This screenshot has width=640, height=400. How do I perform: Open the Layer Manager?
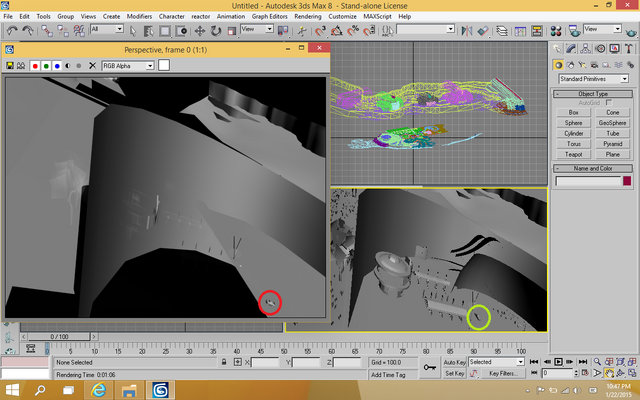[502, 31]
